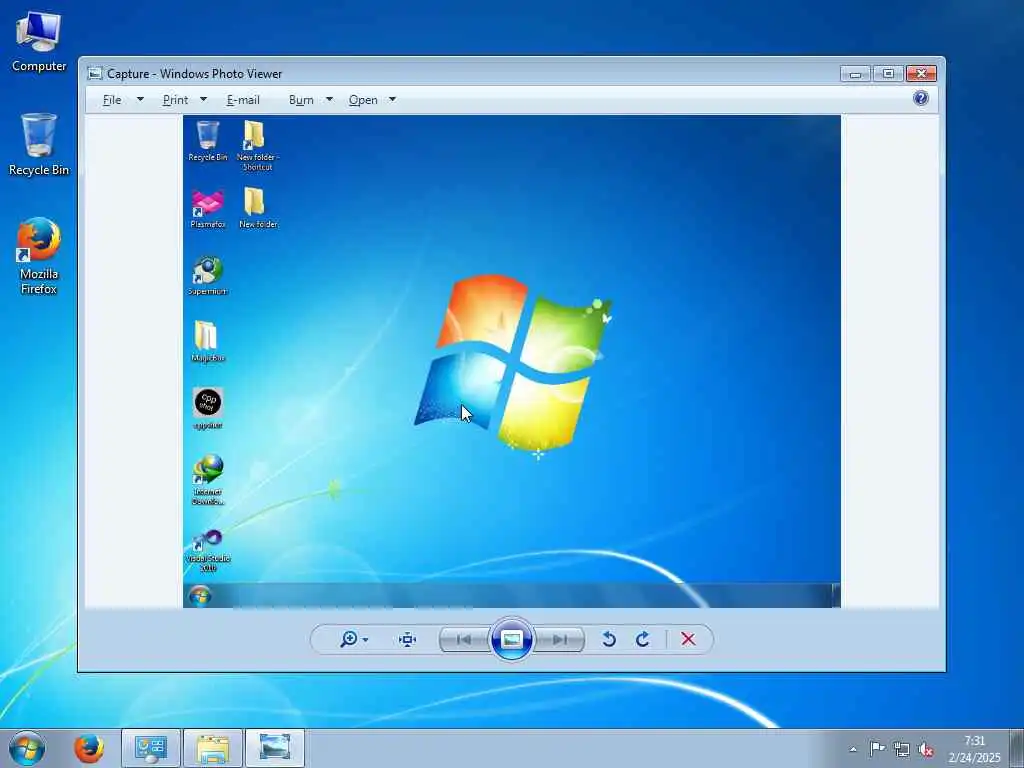Click the network tray icon
1024x768 pixels.
point(902,749)
